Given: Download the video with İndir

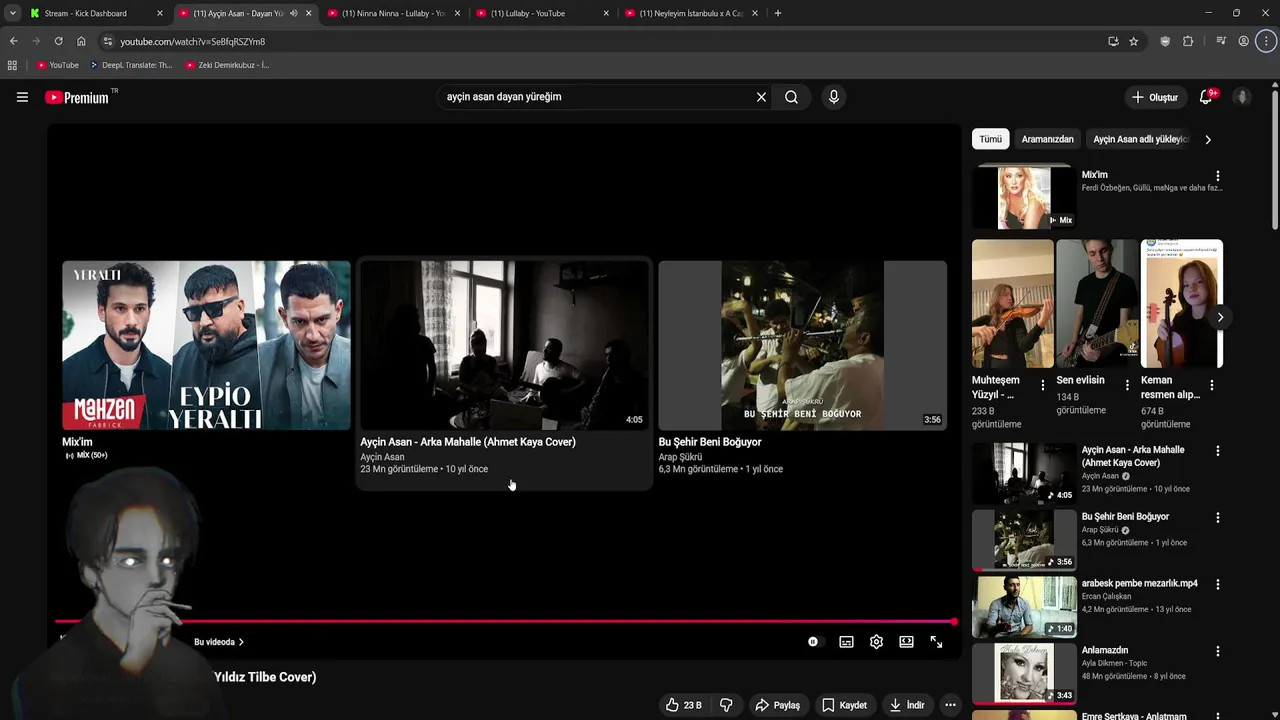Looking at the screenshot, I should [907, 705].
